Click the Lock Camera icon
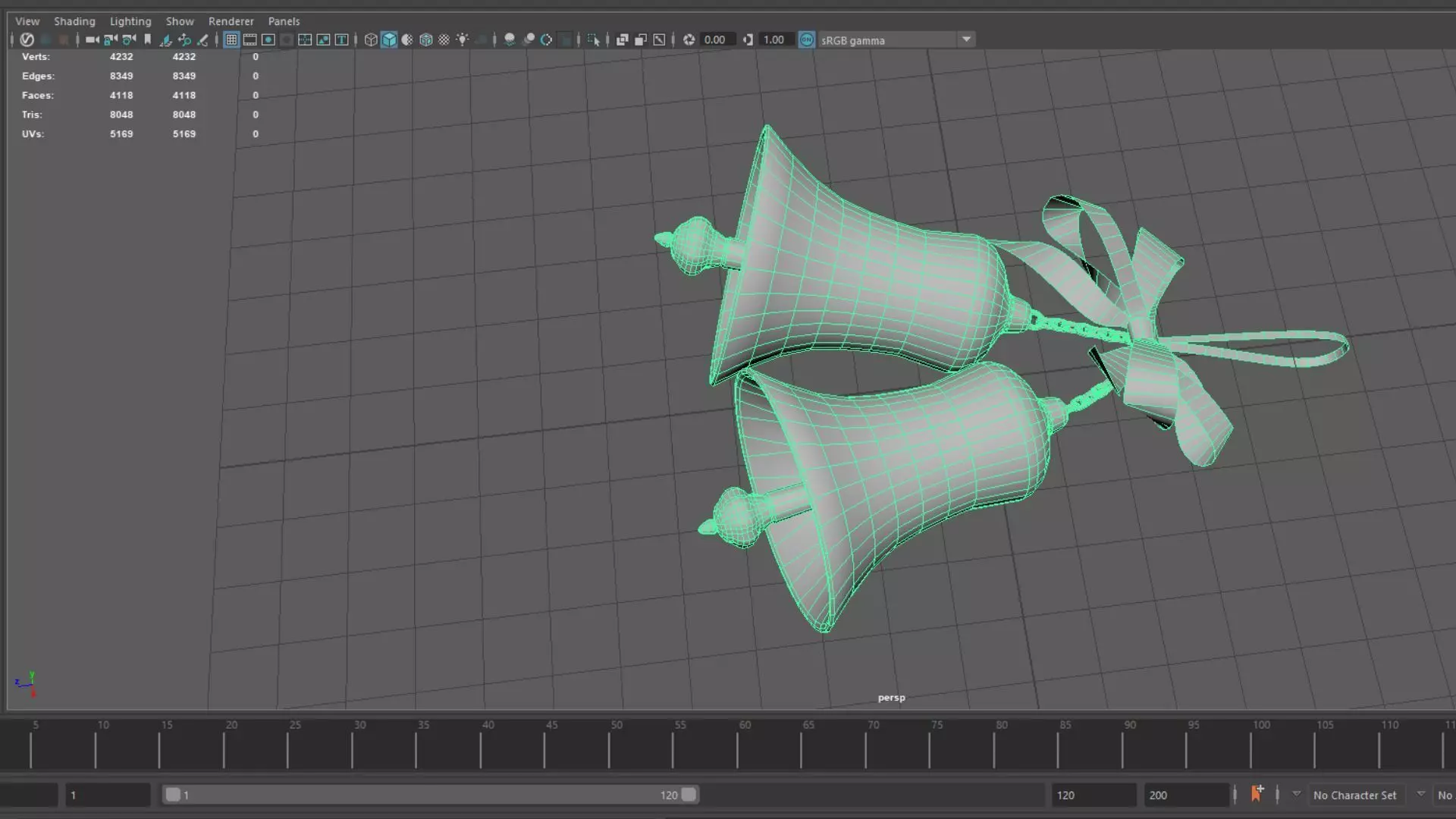Image resolution: width=1456 pixels, height=819 pixels. (111, 39)
